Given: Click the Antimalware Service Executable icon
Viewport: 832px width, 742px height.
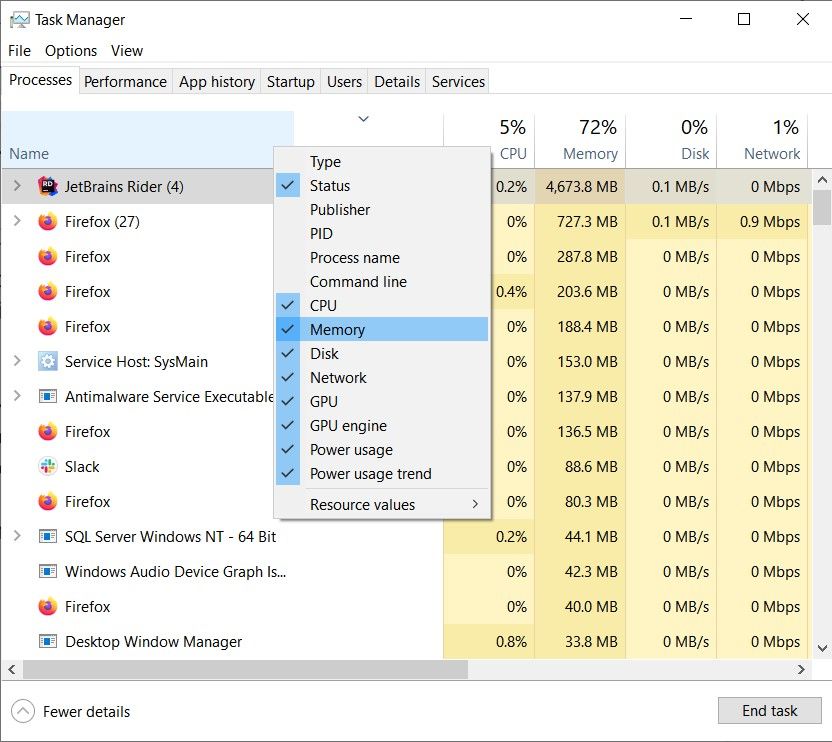Looking at the screenshot, I should (x=47, y=396).
